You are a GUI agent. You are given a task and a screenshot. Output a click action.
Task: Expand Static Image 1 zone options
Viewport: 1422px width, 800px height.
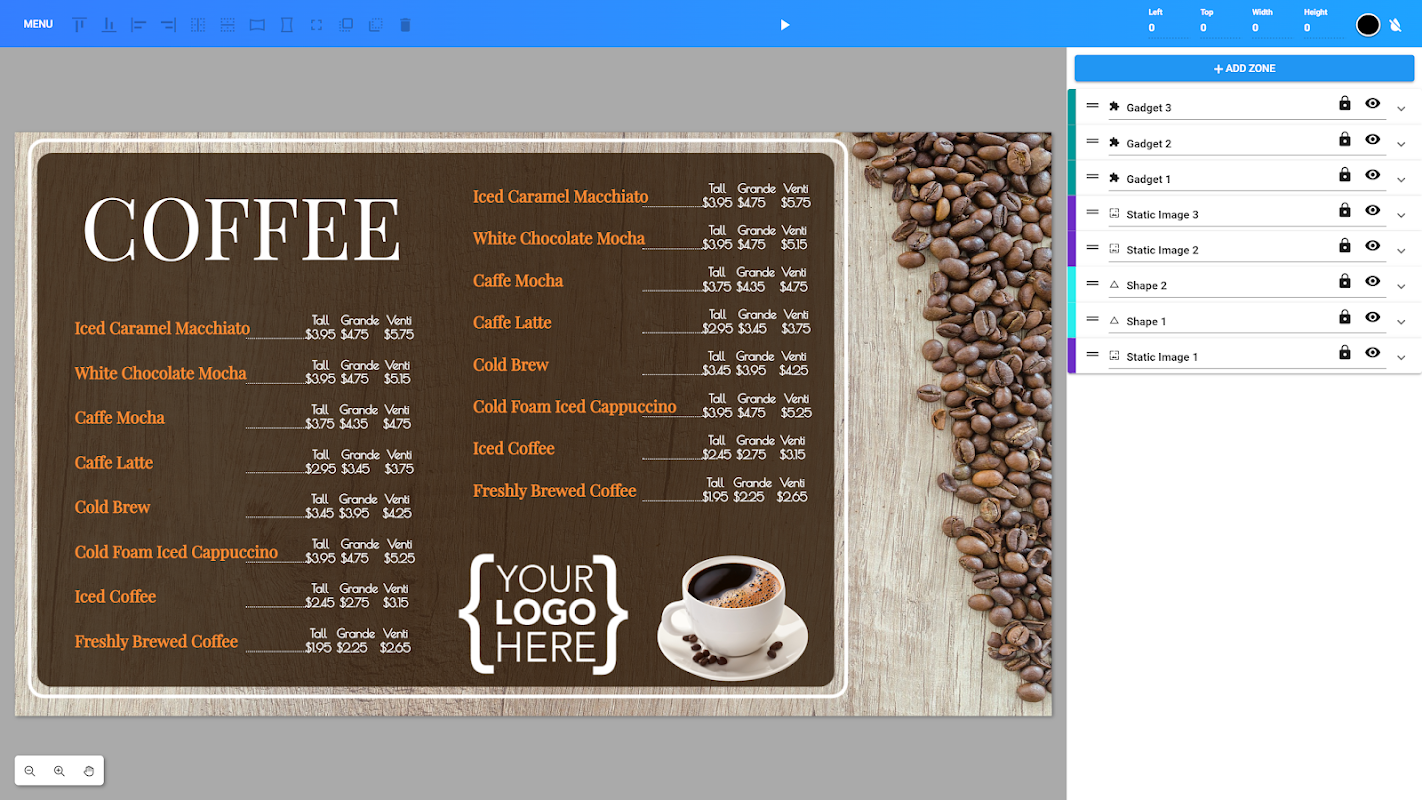[x=1401, y=358]
